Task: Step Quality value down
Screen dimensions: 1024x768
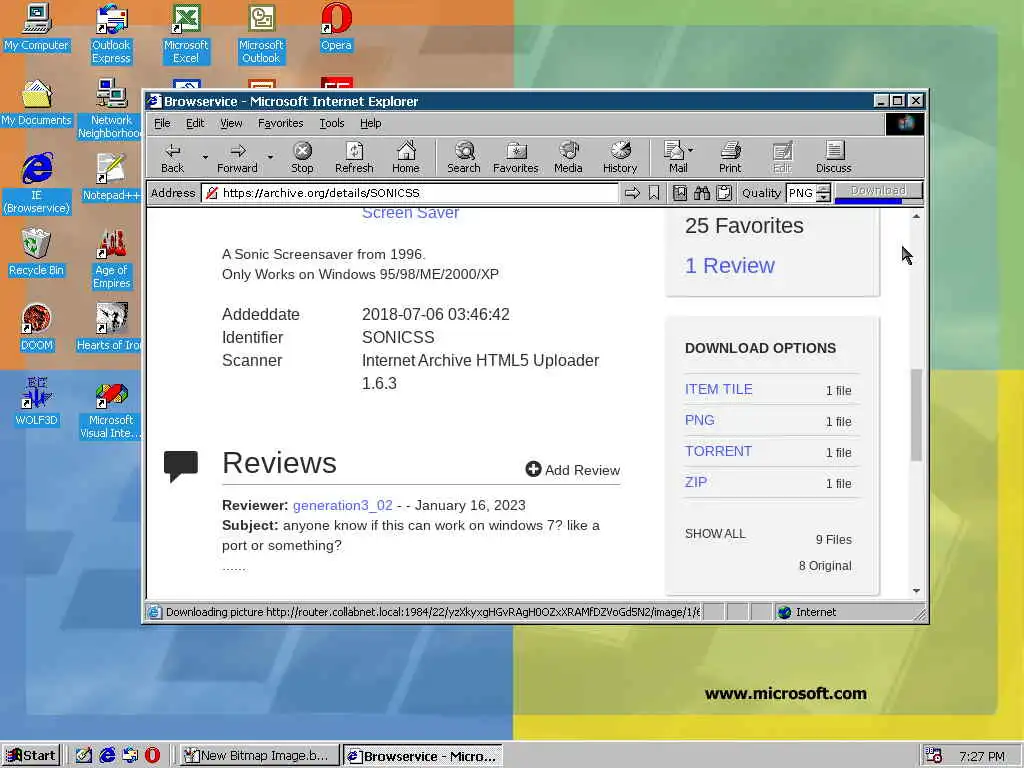Action: pos(824,197)
